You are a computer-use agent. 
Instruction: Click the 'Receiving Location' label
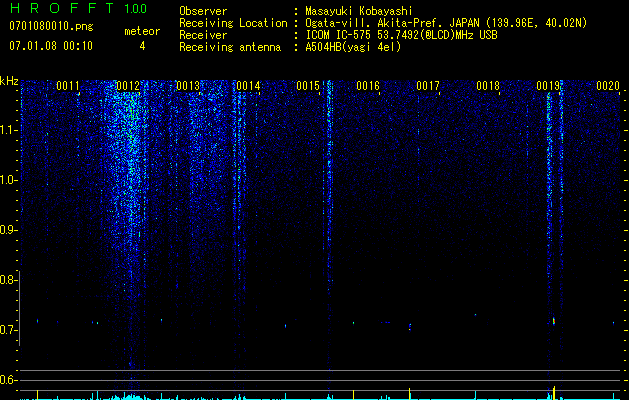pyautogui.click(x=233, y=23)
